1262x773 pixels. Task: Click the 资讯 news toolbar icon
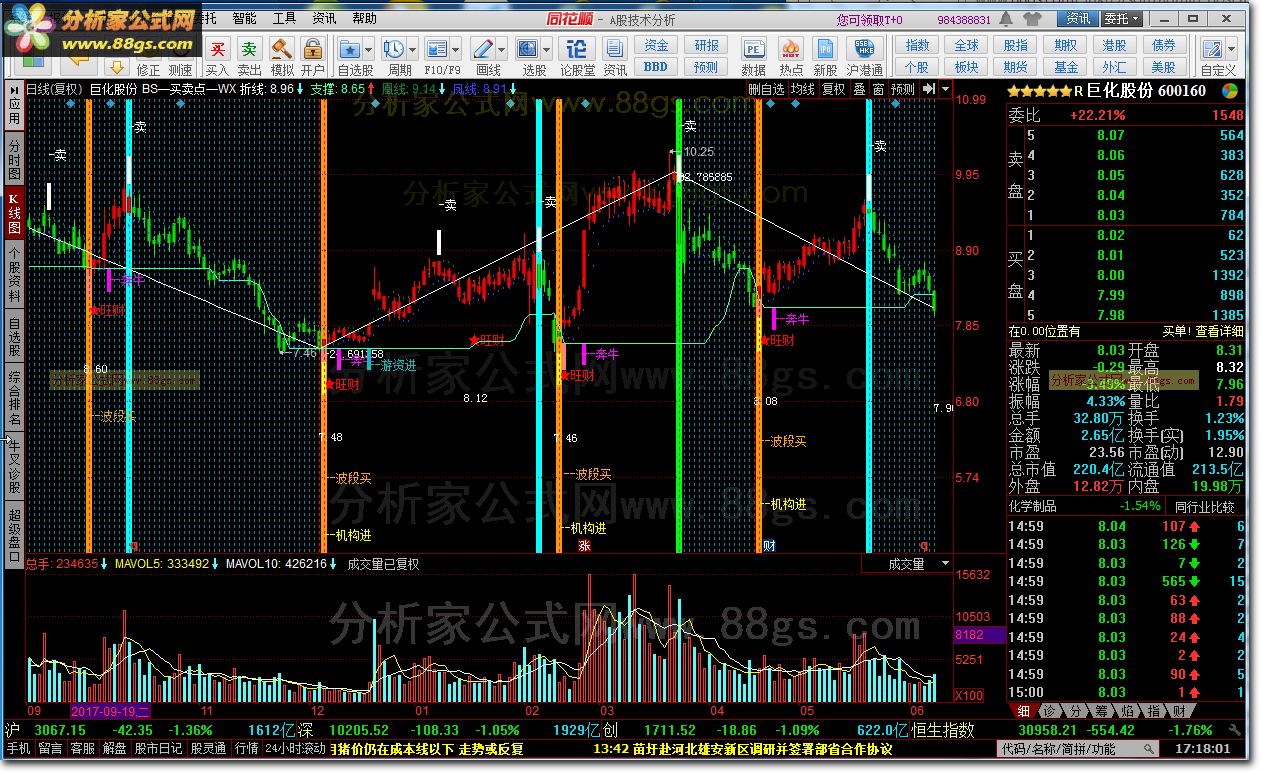[615, 50]
